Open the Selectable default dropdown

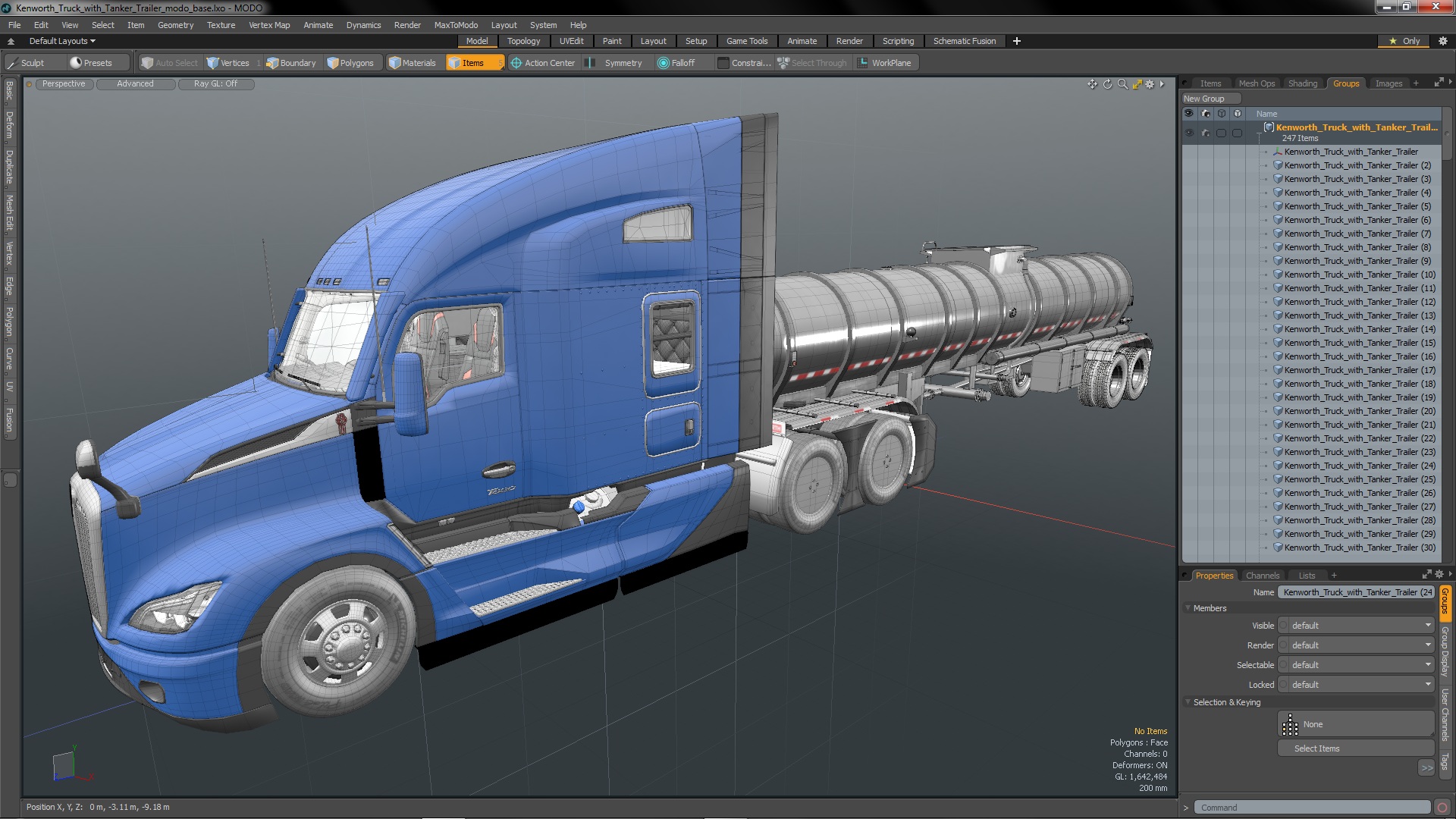click(1356, 665)
